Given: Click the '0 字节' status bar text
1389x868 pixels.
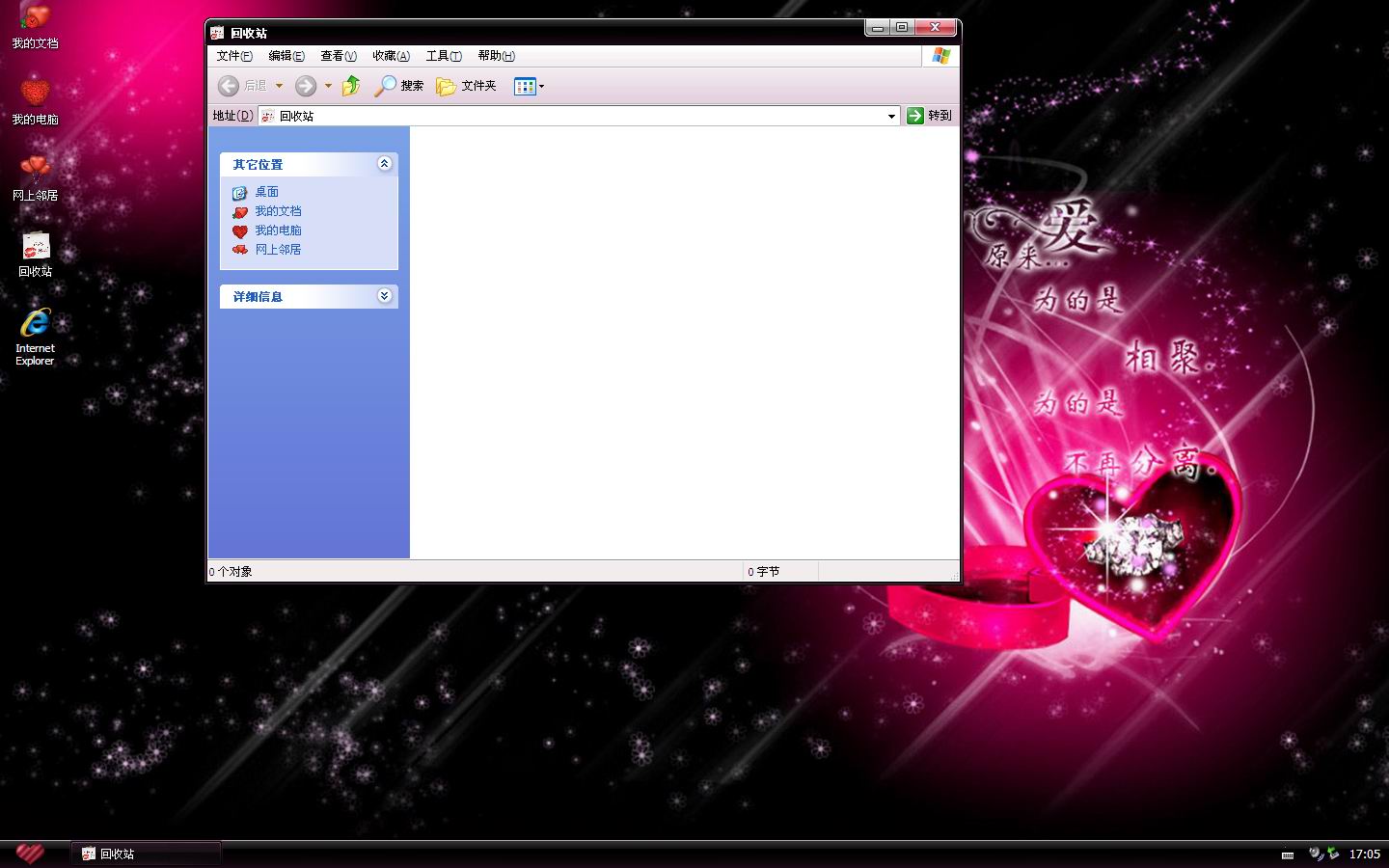Looking at the screenshot, I should (x=763, y=572).
